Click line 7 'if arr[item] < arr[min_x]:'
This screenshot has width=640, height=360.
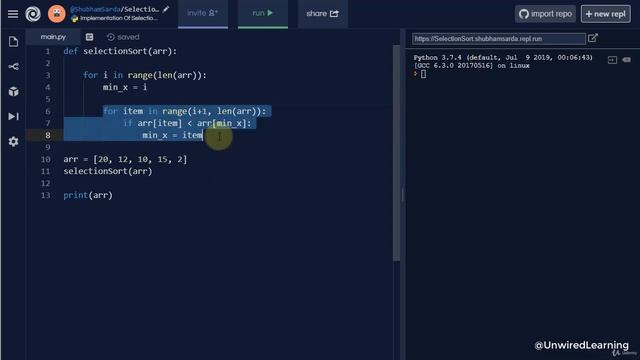pos(187,123)
